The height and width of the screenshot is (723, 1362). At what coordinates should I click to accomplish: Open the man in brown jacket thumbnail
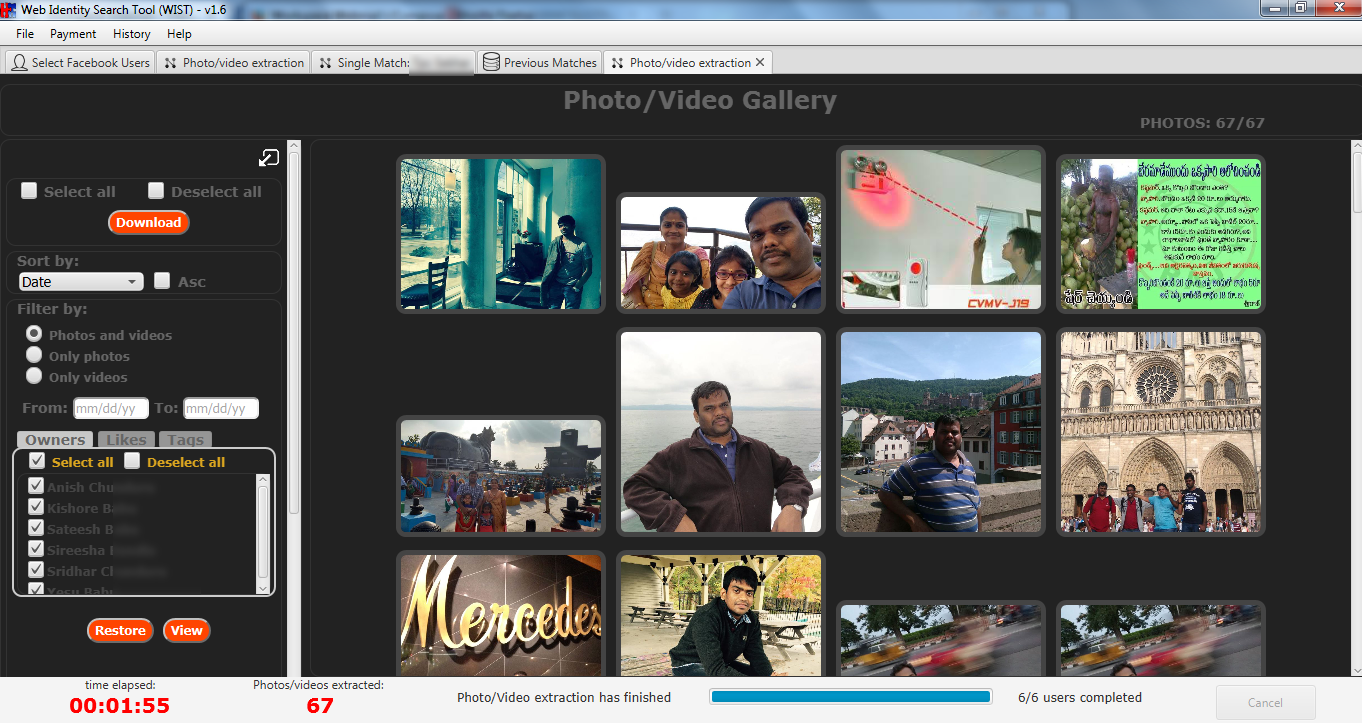pos(721,432)
